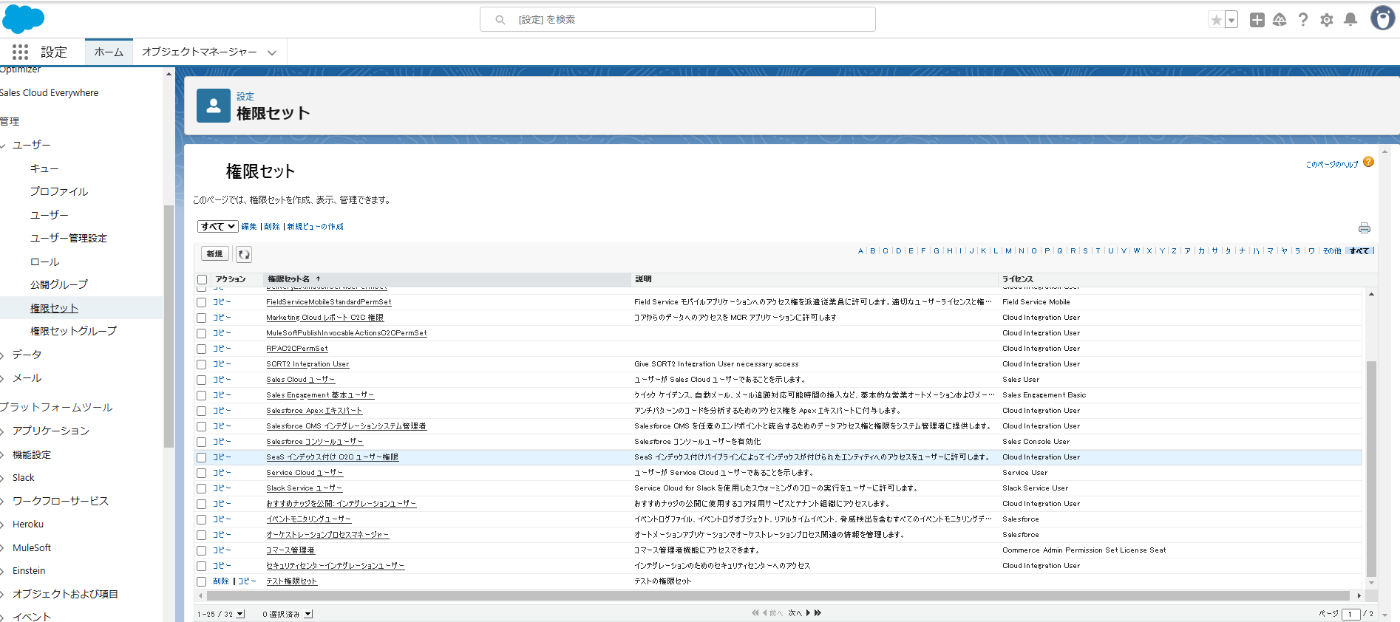
Task: Collapse the ユーザー sidebar section
Action: tap(3, 146)
